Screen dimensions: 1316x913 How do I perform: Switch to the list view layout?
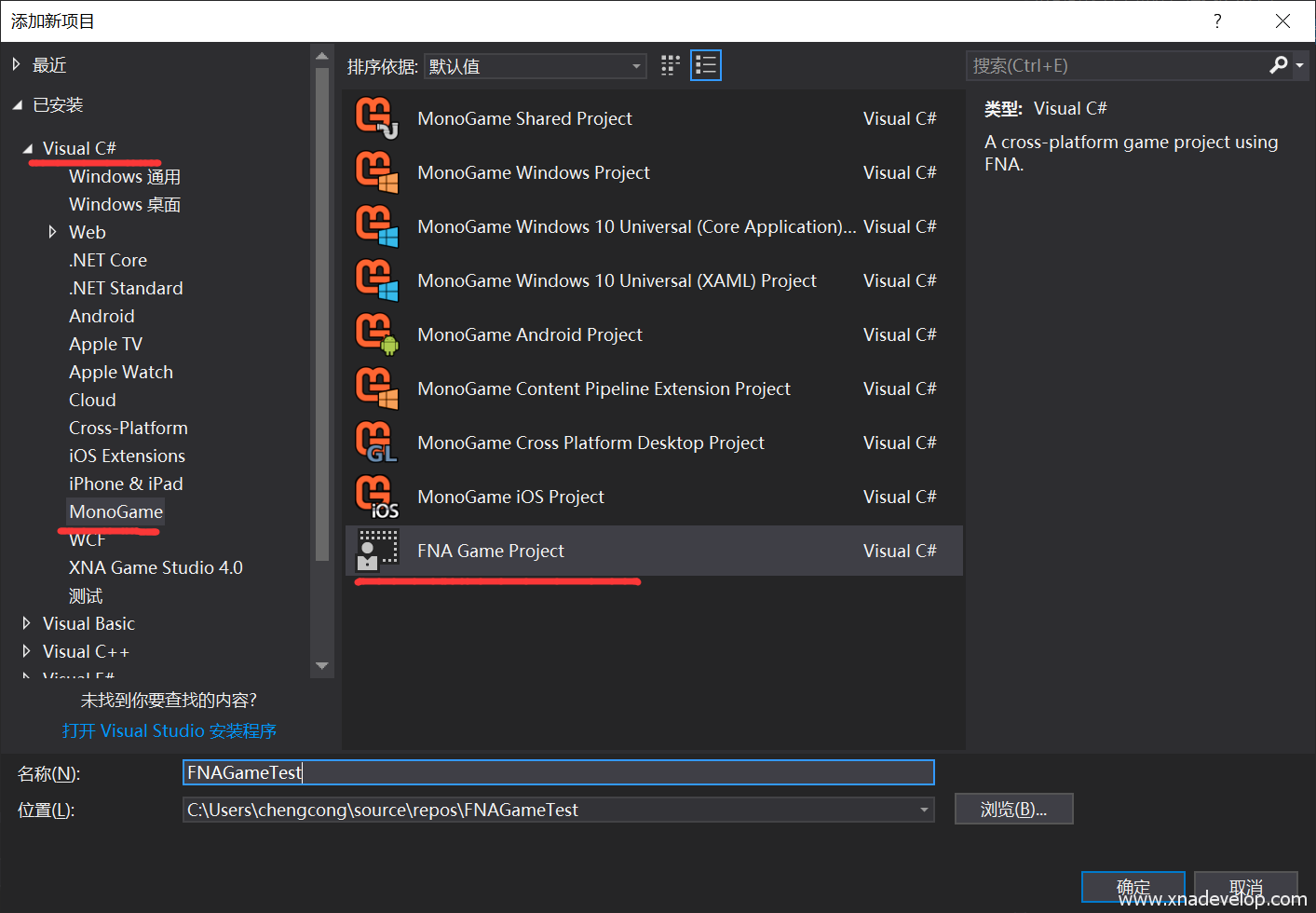pos(706,65)
